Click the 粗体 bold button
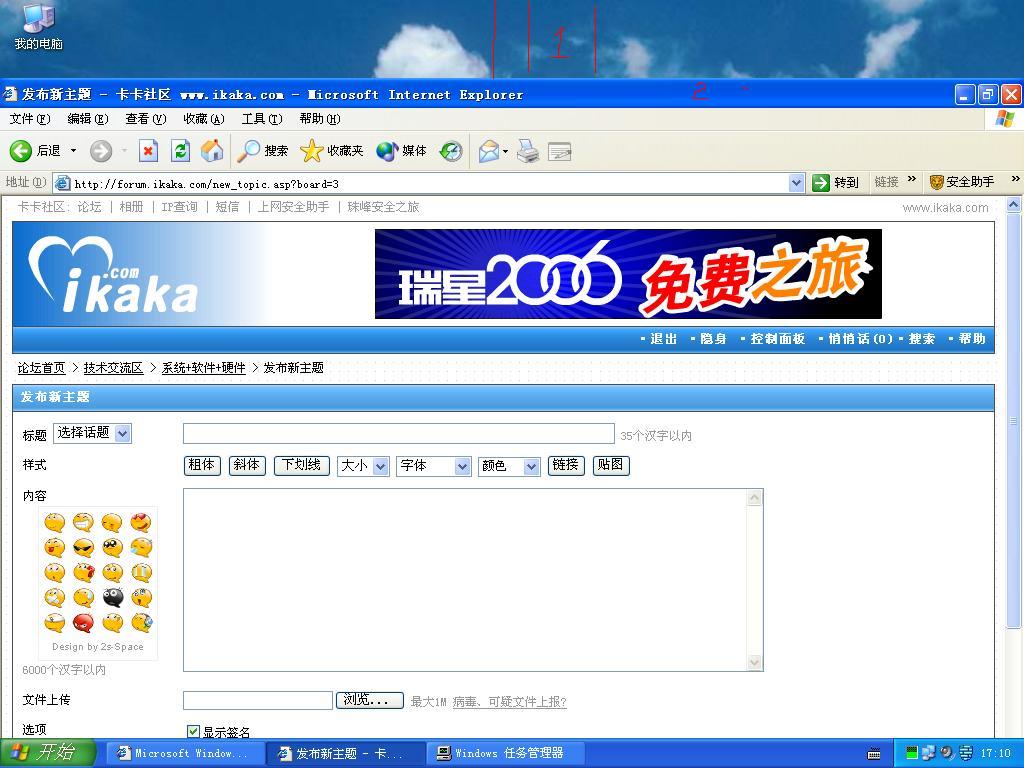Screen dimensions: 1024x768 [x=202, y=465]
